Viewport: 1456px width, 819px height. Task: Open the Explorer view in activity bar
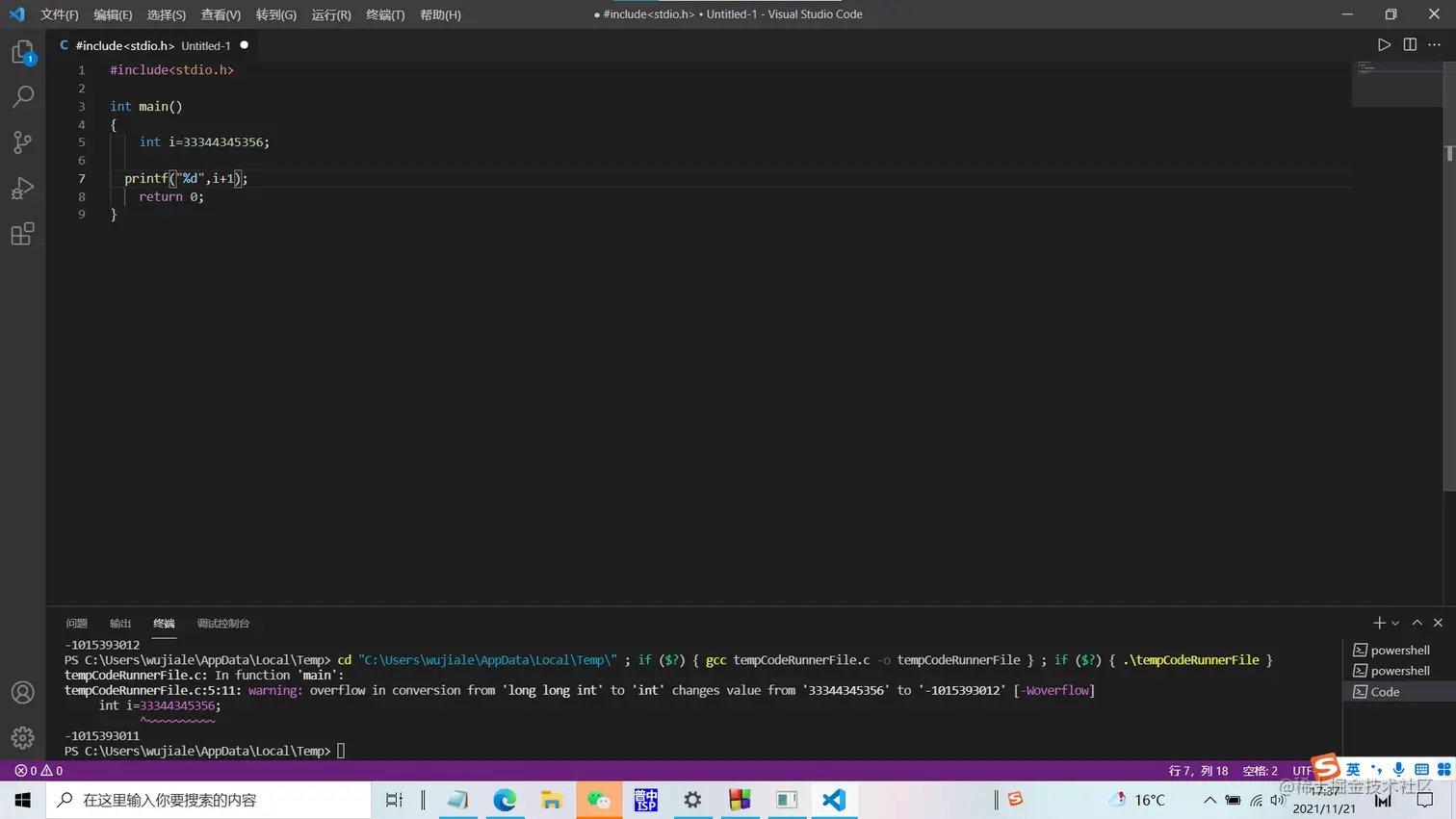point(22,52)
